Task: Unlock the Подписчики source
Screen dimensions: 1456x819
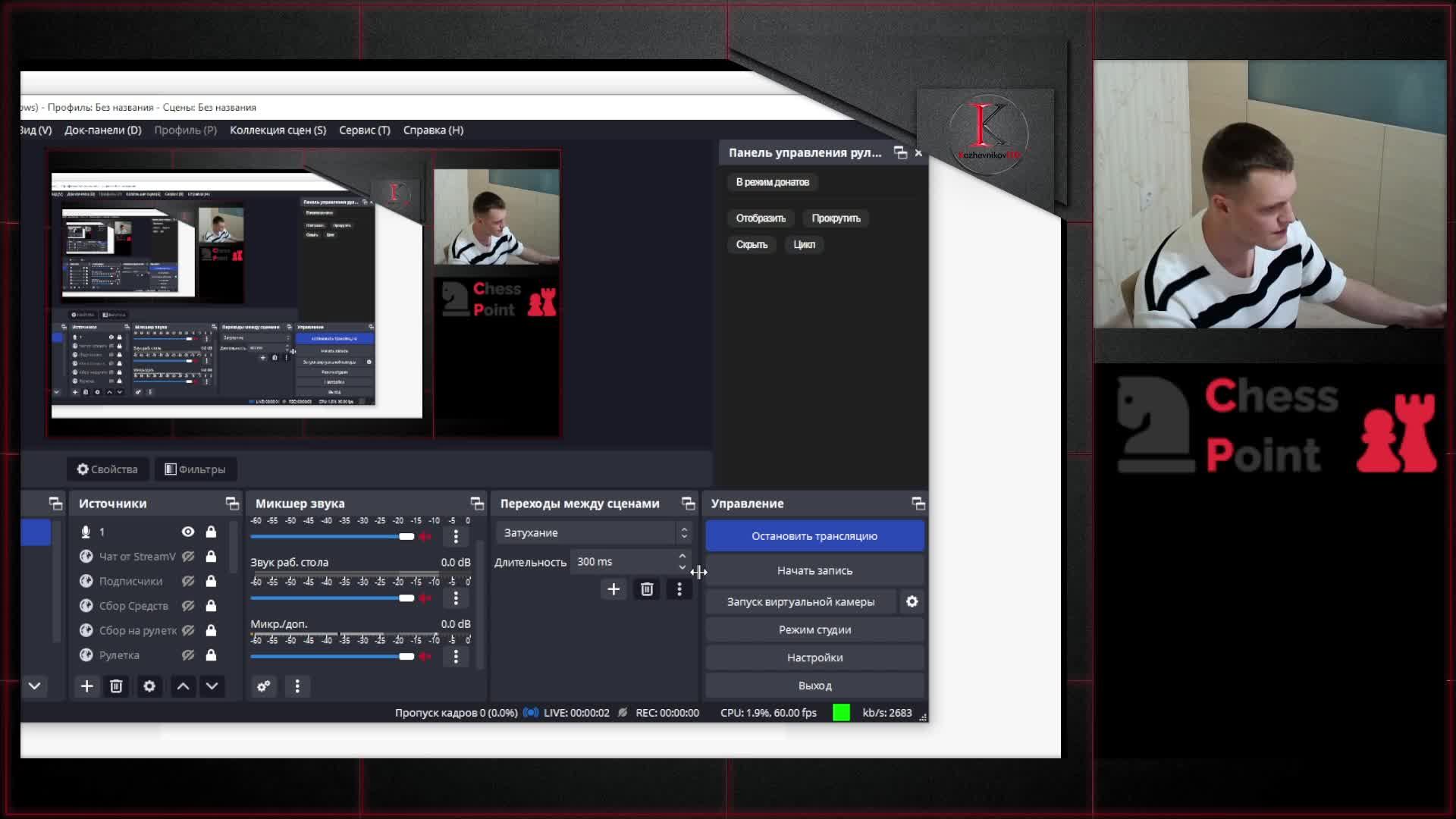Action: click(211, 582)
